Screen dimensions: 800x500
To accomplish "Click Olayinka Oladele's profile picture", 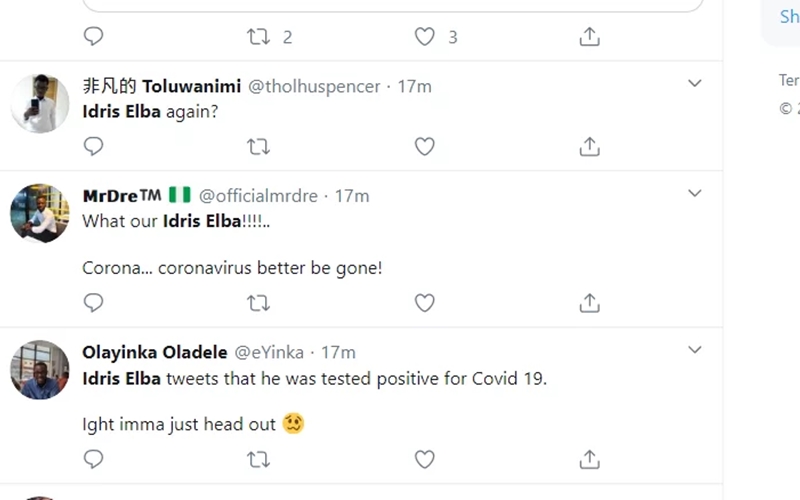I will [x=40, y=370].
